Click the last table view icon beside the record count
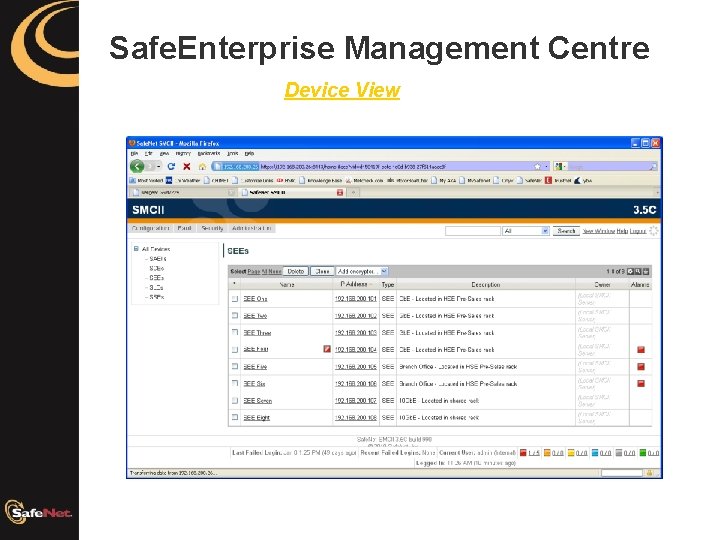 coord(646,271)
